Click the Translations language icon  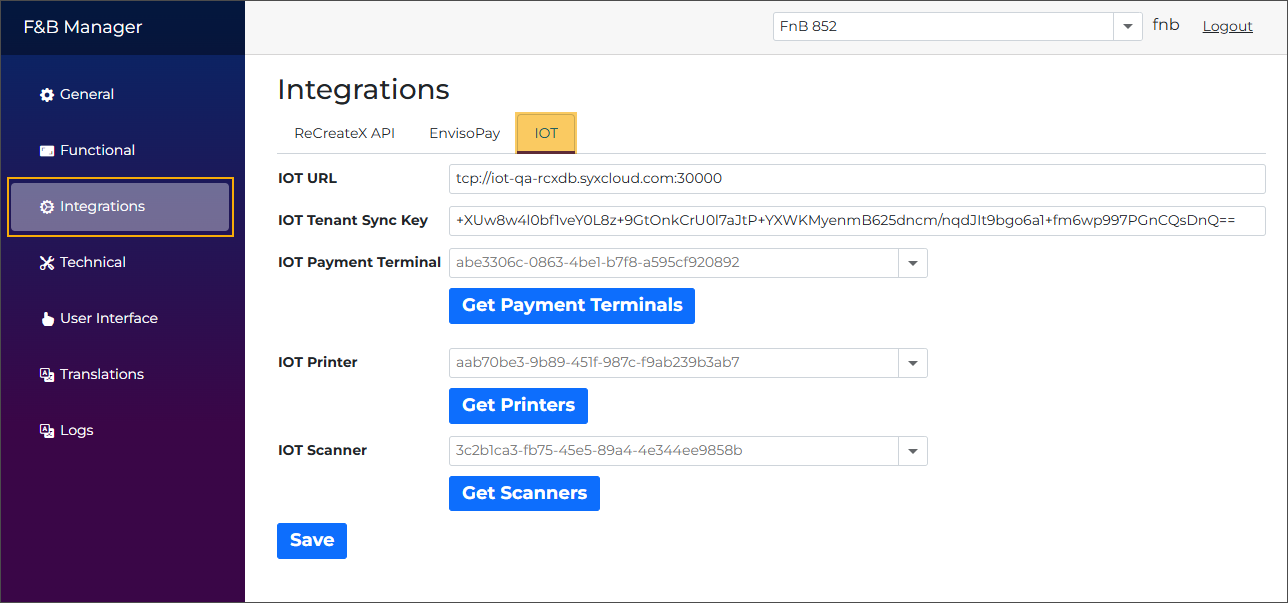pyautogui.click(x=46, y=374)
